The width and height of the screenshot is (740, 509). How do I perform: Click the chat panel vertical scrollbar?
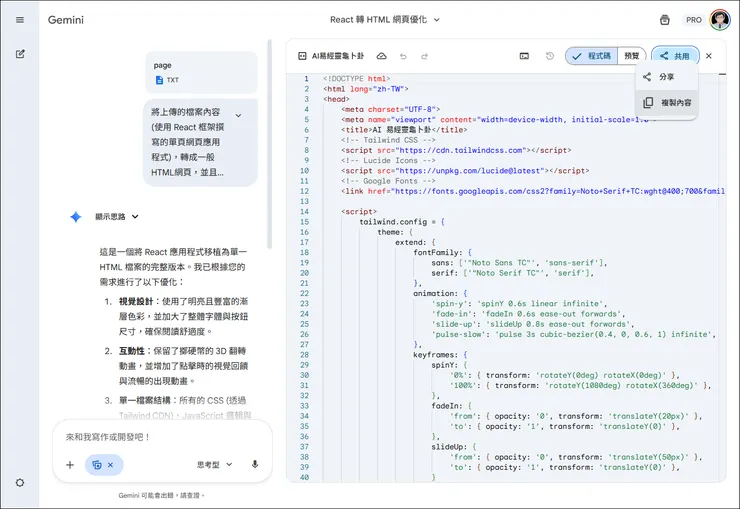(269, 144)
